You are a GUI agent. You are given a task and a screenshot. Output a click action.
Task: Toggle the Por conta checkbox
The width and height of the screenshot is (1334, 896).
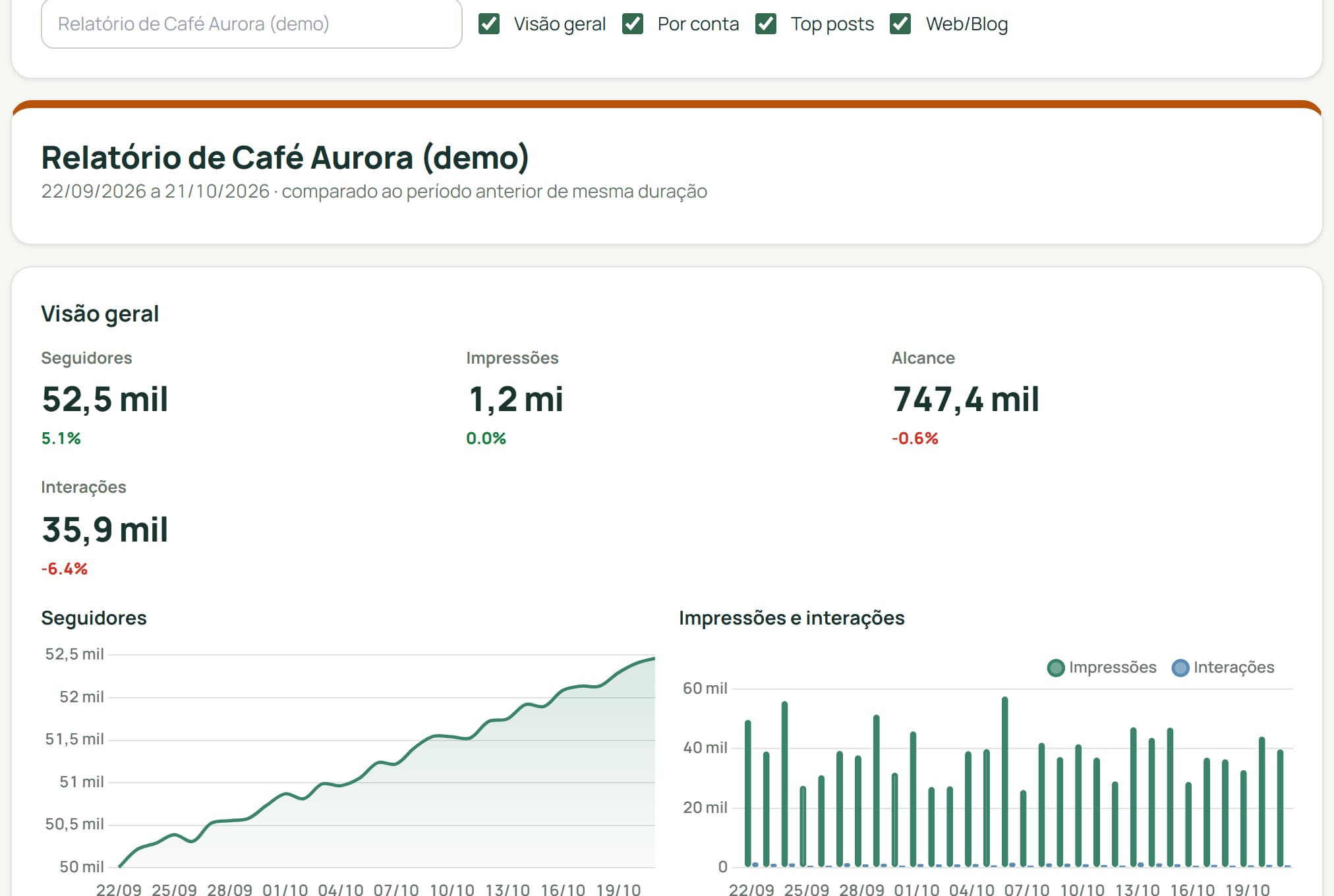point(633,24)
